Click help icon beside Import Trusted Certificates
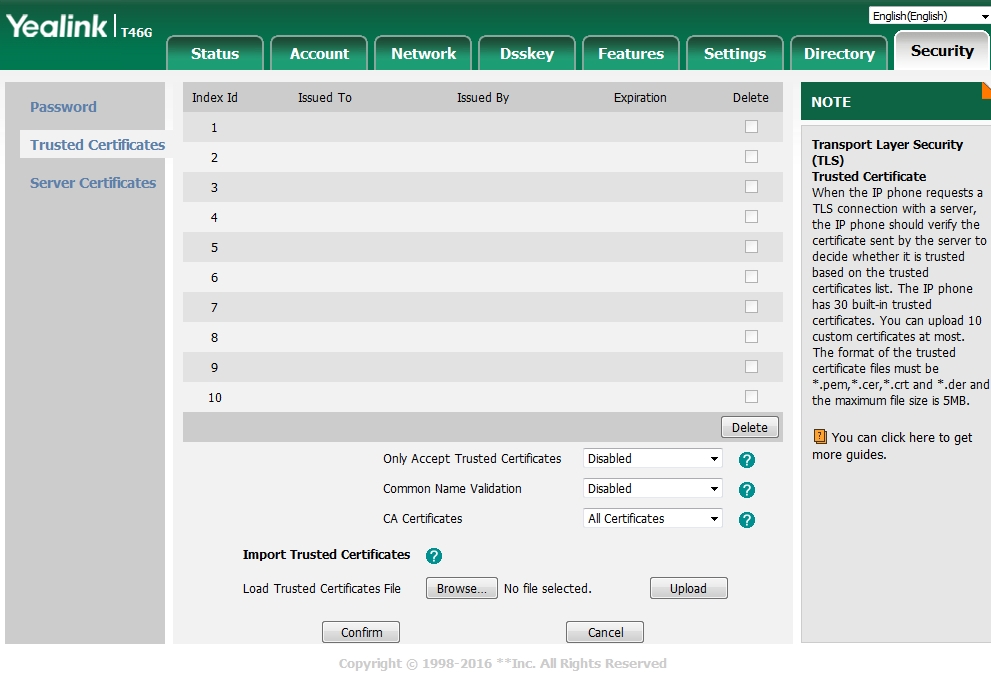The image size is (991, 674). point(434,556)
